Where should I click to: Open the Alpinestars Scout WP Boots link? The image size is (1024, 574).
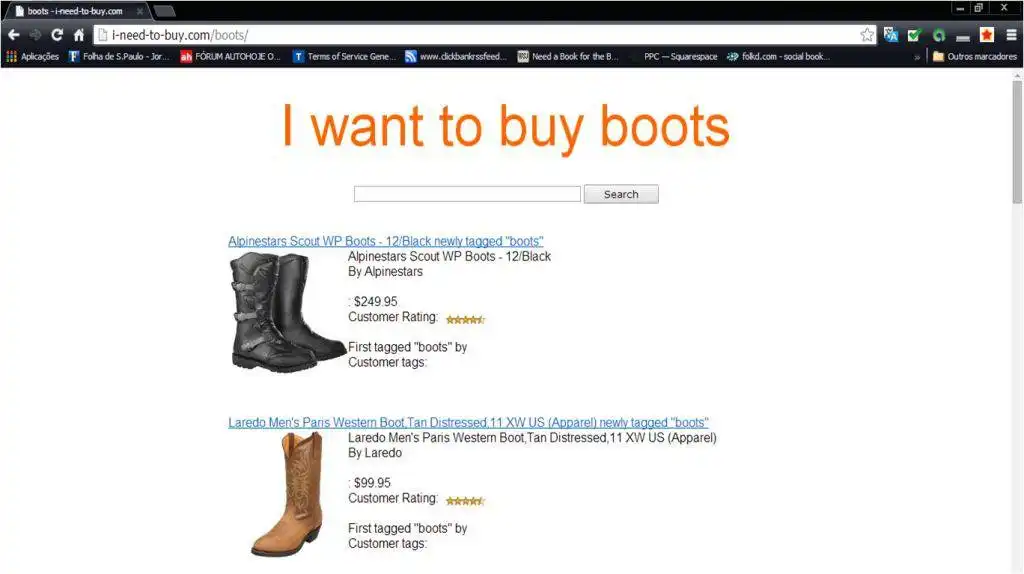coord(385,241)
